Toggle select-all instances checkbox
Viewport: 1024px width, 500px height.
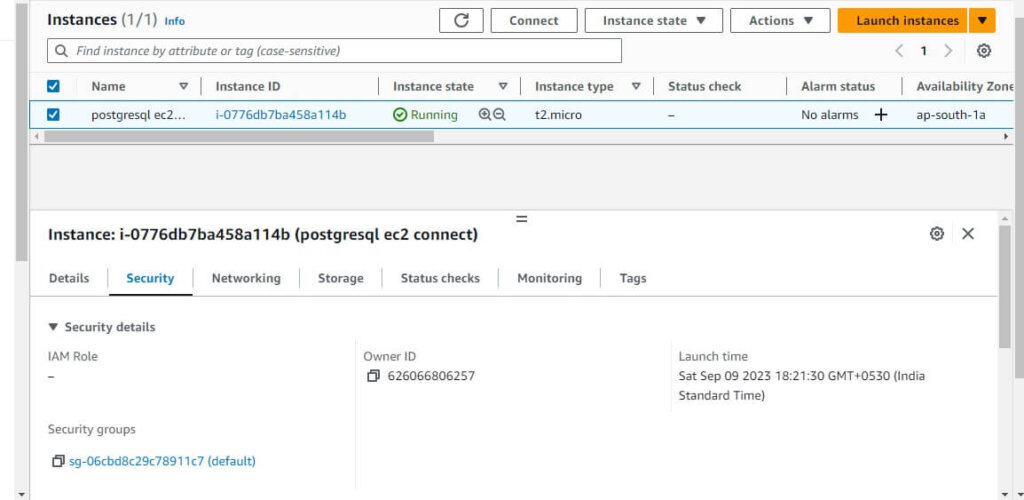pyautogui.click(x=54, y=86)
